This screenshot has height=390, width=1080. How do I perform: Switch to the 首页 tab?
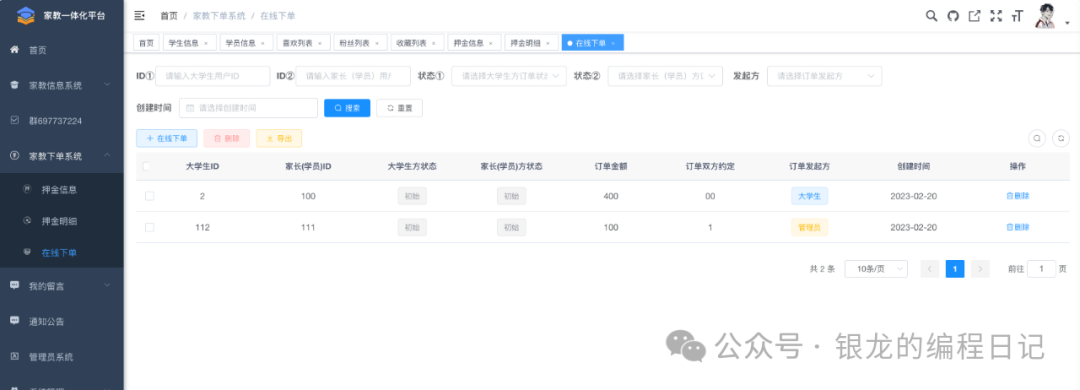click(146, 43)
